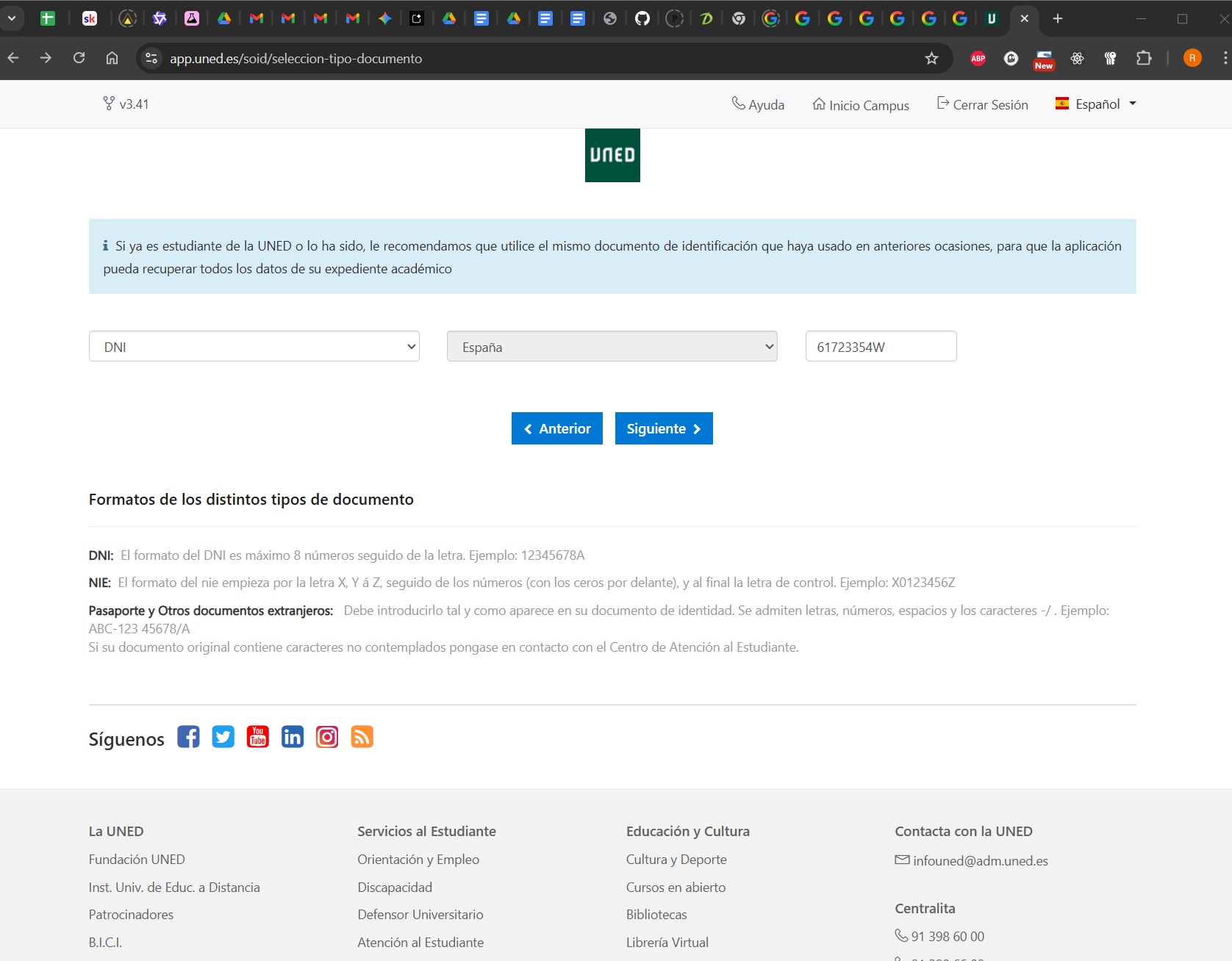This screenshot has height=961, width=1232.
Task: Open the browser extensions puzzle icon
Action: [1143, 59]
